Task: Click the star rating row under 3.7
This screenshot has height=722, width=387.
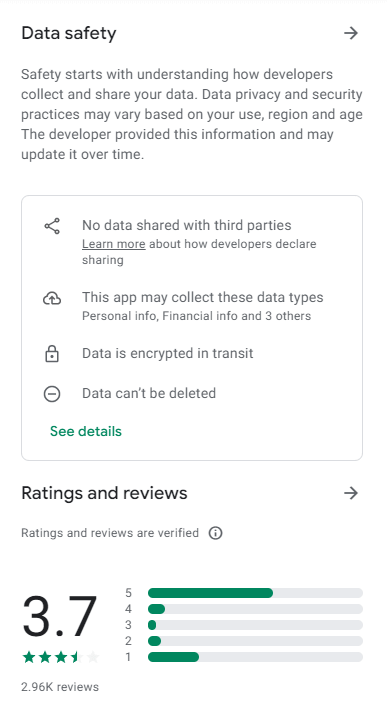Action: click(61, 657)
